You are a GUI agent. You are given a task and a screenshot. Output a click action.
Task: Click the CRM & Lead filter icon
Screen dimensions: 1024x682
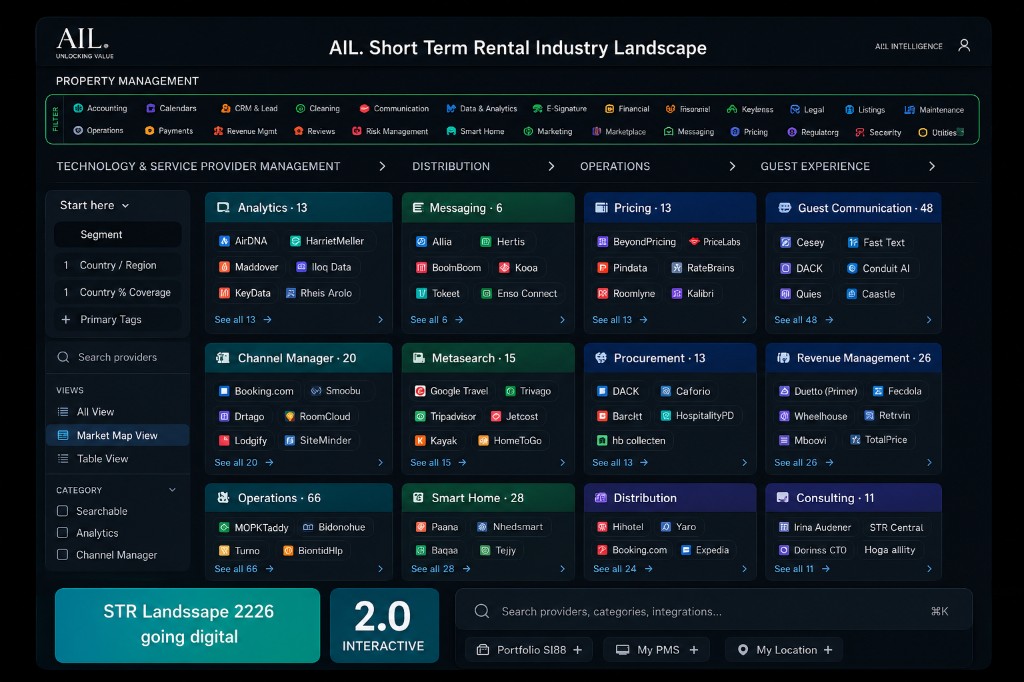226,108
